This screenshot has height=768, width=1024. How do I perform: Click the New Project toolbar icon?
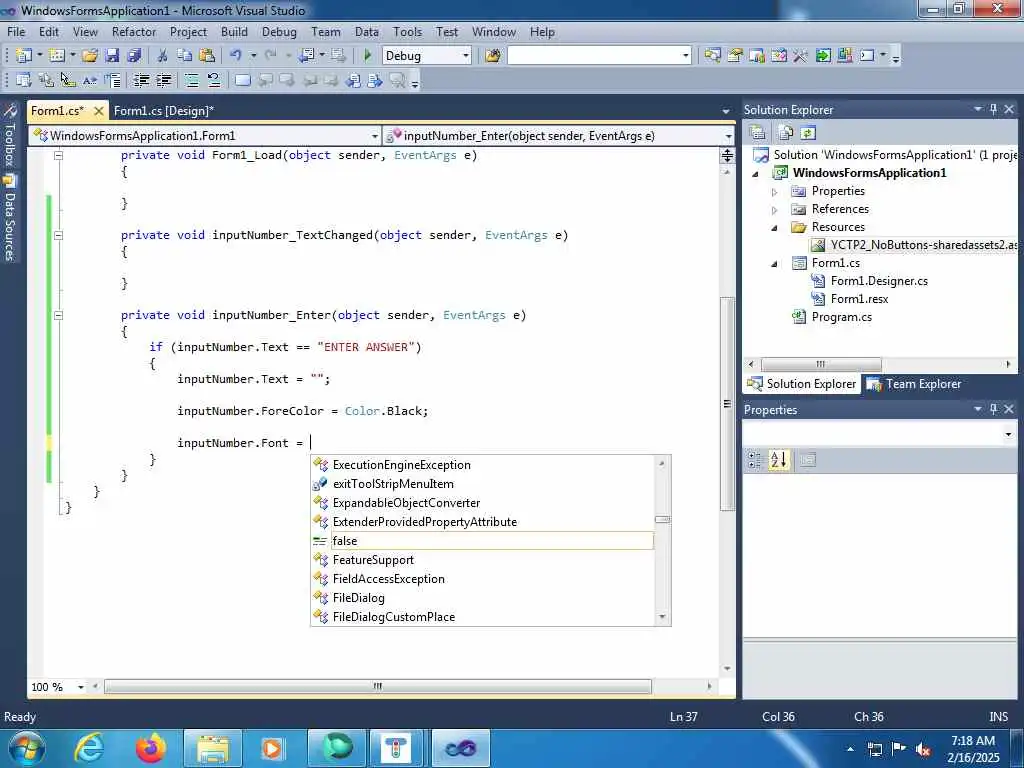tap(23, 56)
